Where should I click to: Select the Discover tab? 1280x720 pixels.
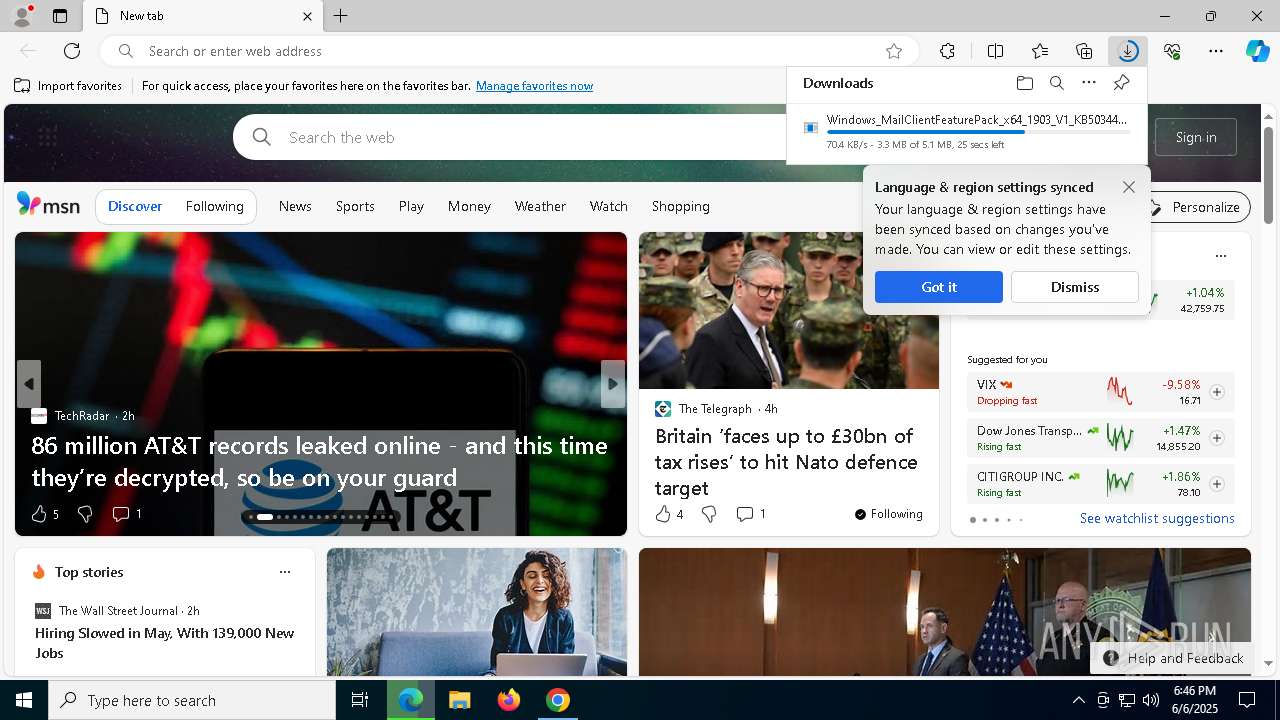(x=135, y=206)
